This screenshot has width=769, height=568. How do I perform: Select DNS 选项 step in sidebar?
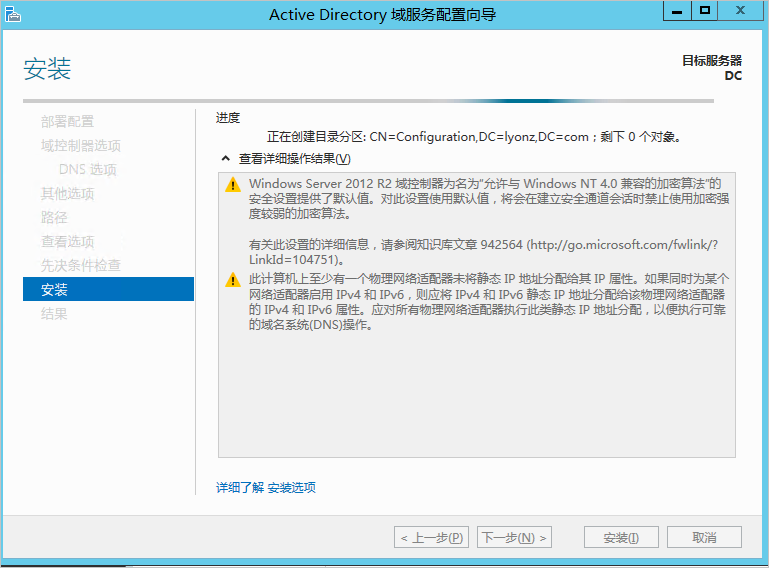87,169
